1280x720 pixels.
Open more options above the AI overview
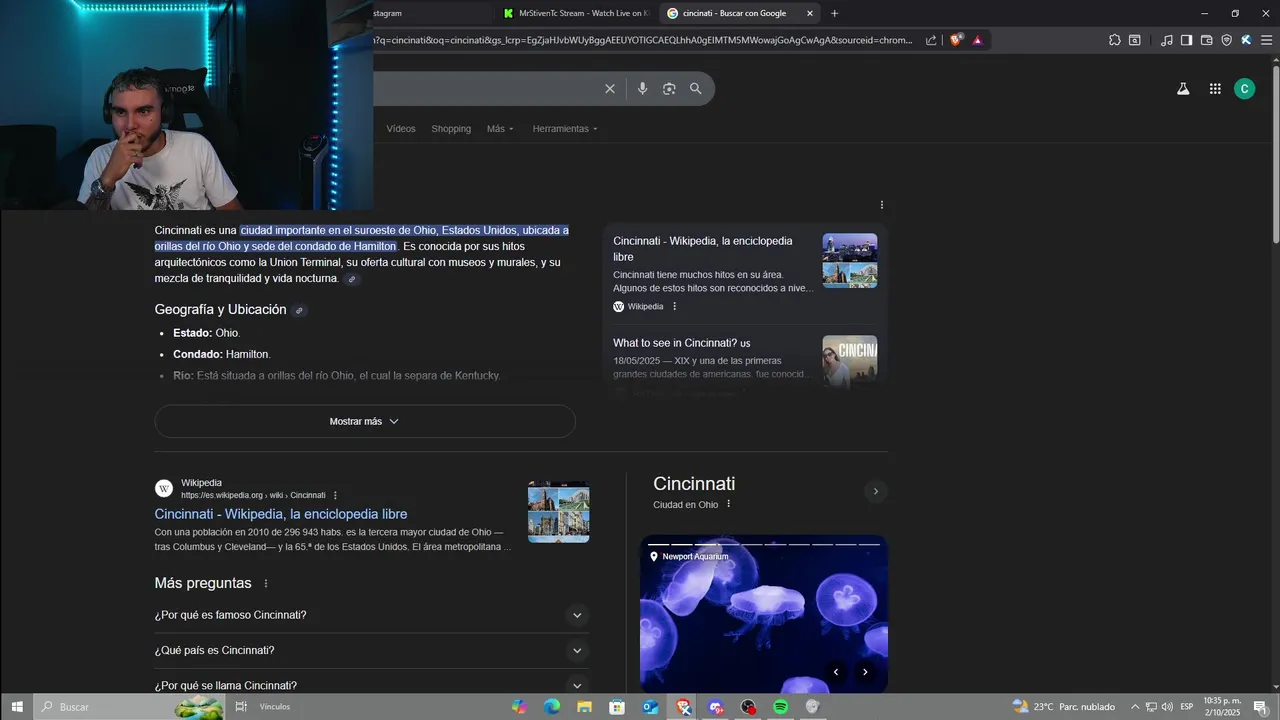tap(882, 205)
